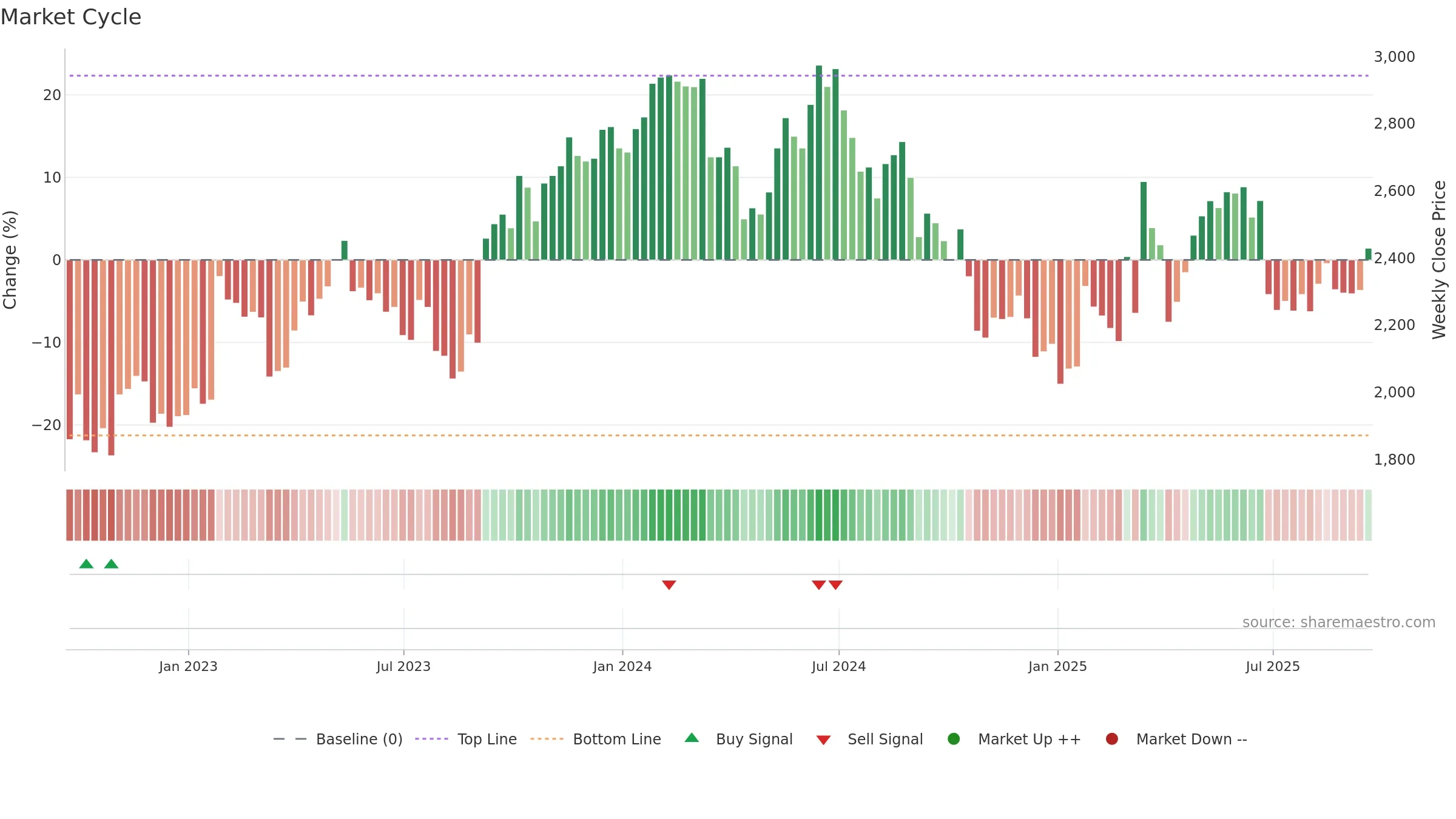This screenshot has width=1456, height=819.
Task: Click the green Buy Signal triangle in legend
Action: click(x=692, y=738)
